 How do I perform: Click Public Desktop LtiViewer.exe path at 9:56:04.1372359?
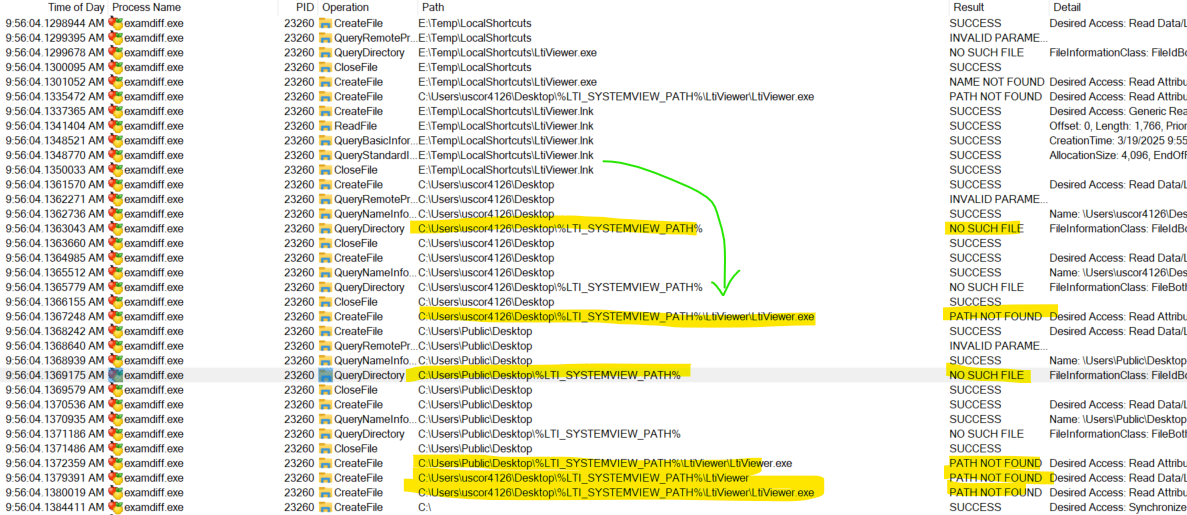coord(605,464)
